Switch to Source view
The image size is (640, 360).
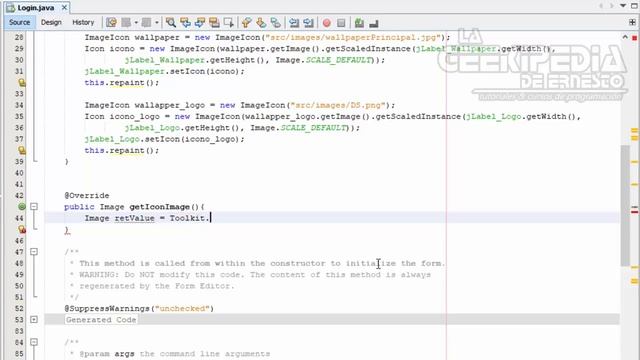tap(20, 22)
